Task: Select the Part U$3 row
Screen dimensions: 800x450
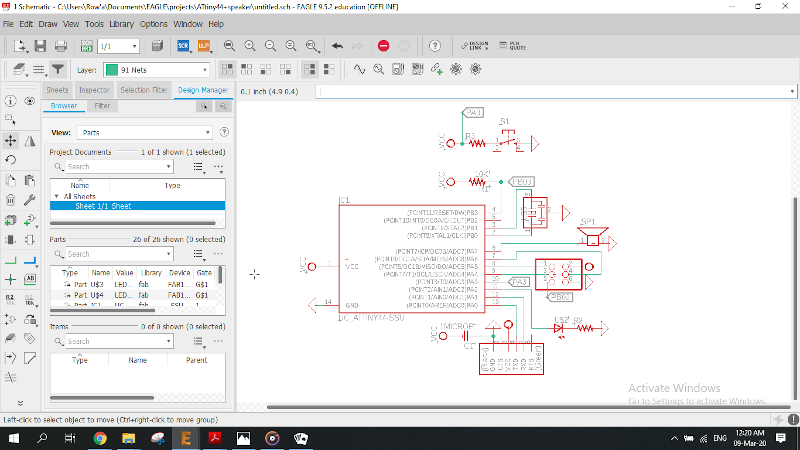Action: click(135, 284)
